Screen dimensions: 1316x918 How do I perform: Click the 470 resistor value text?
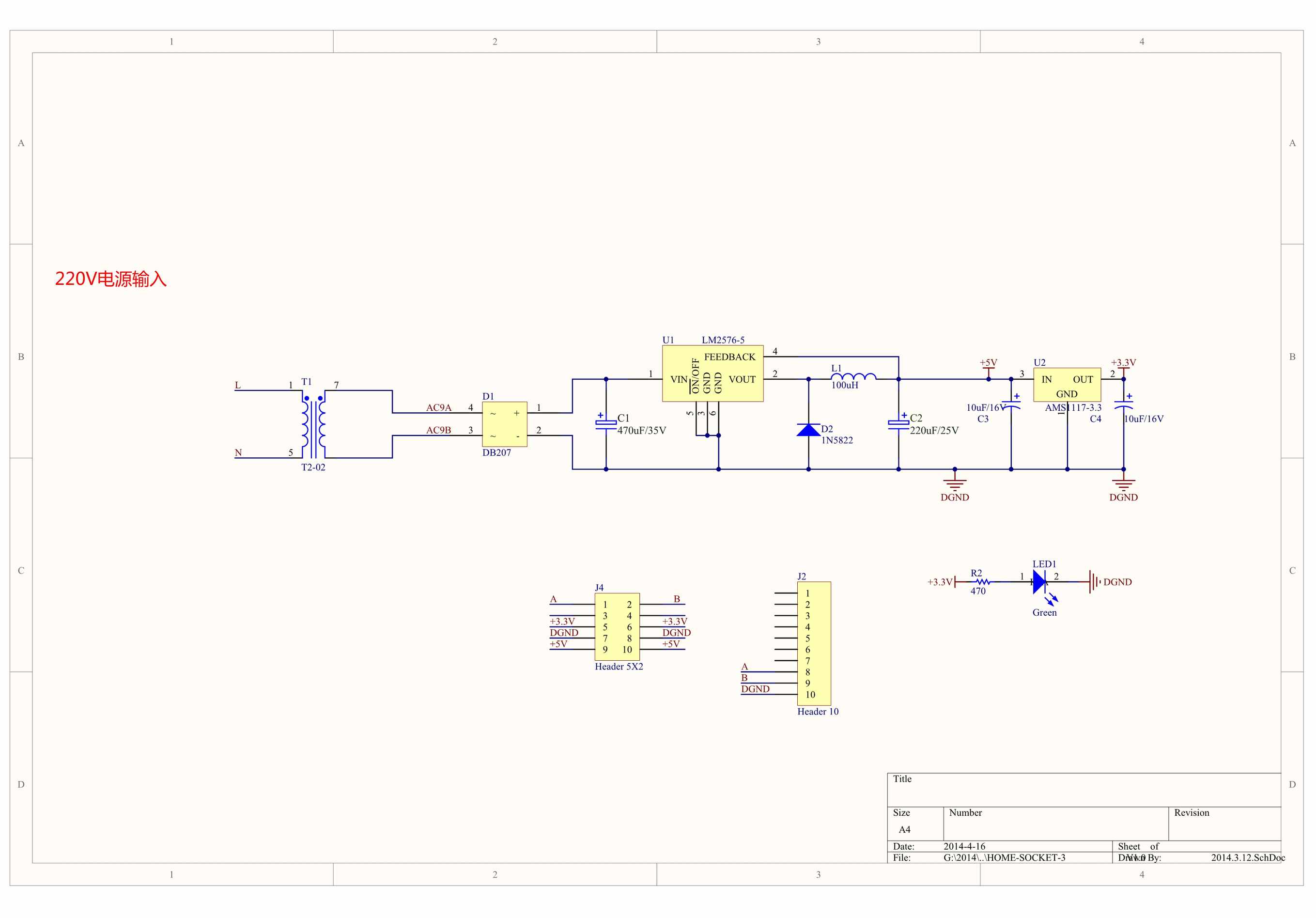click(978, 591)
